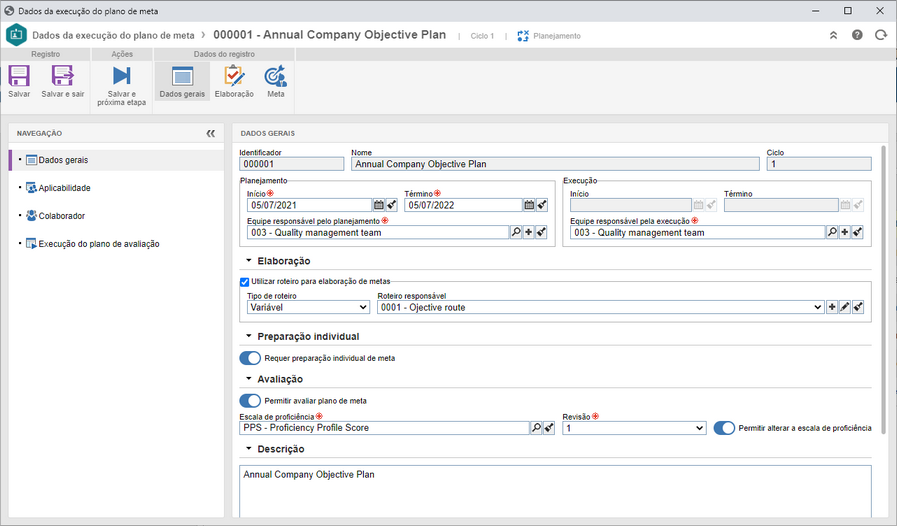Viewport: 897px width, 526px height.
Task: Search planning responsible team
Action: coord(516,232)
